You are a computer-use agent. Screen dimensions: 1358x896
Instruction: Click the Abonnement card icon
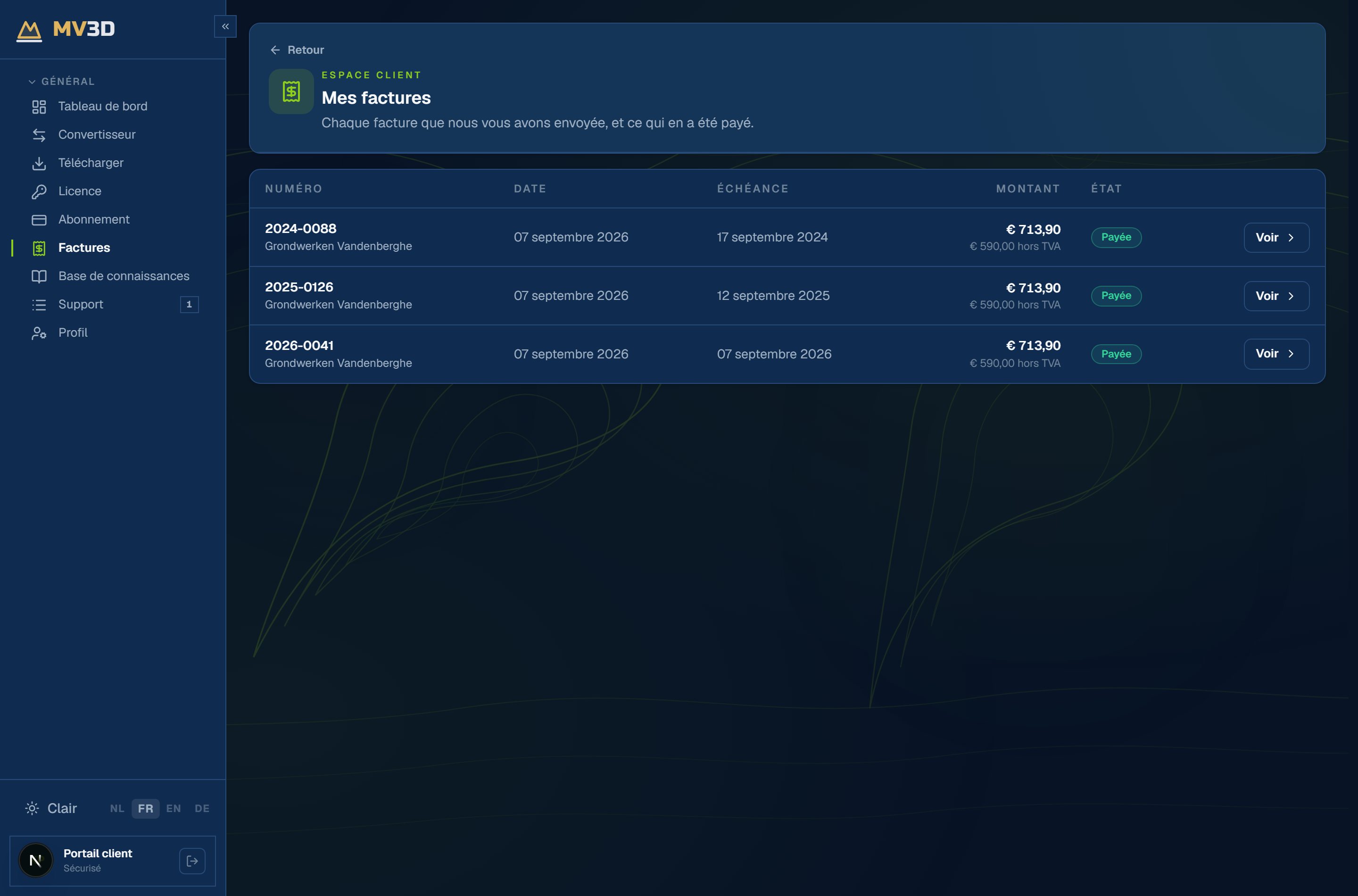point(39,220)
